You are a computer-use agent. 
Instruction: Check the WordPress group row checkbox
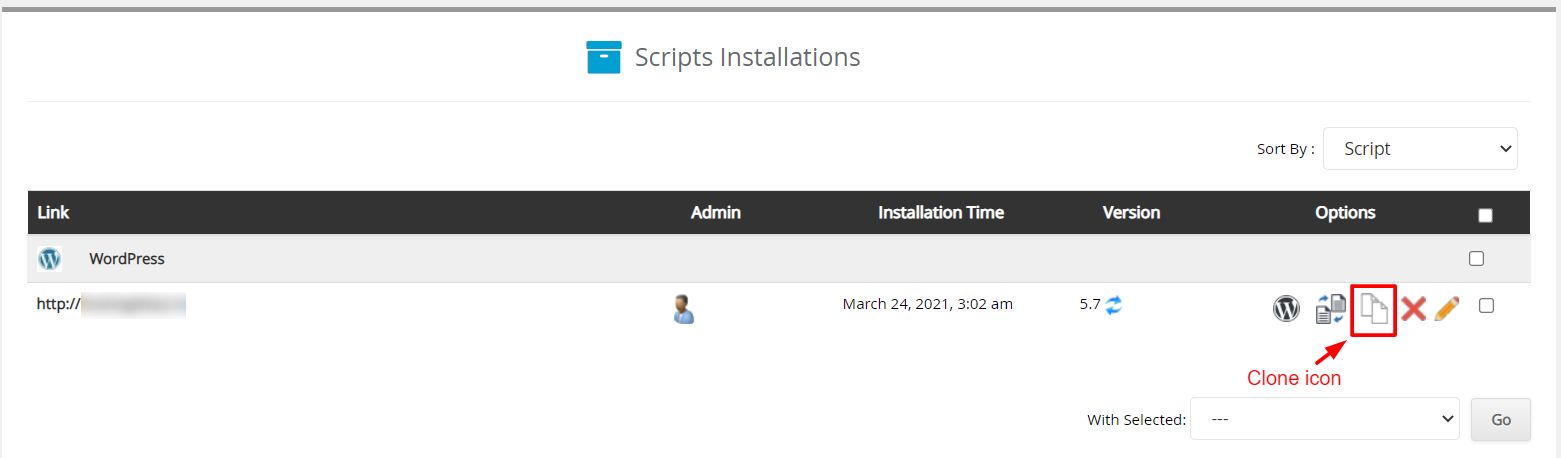tap(1476, 258)
